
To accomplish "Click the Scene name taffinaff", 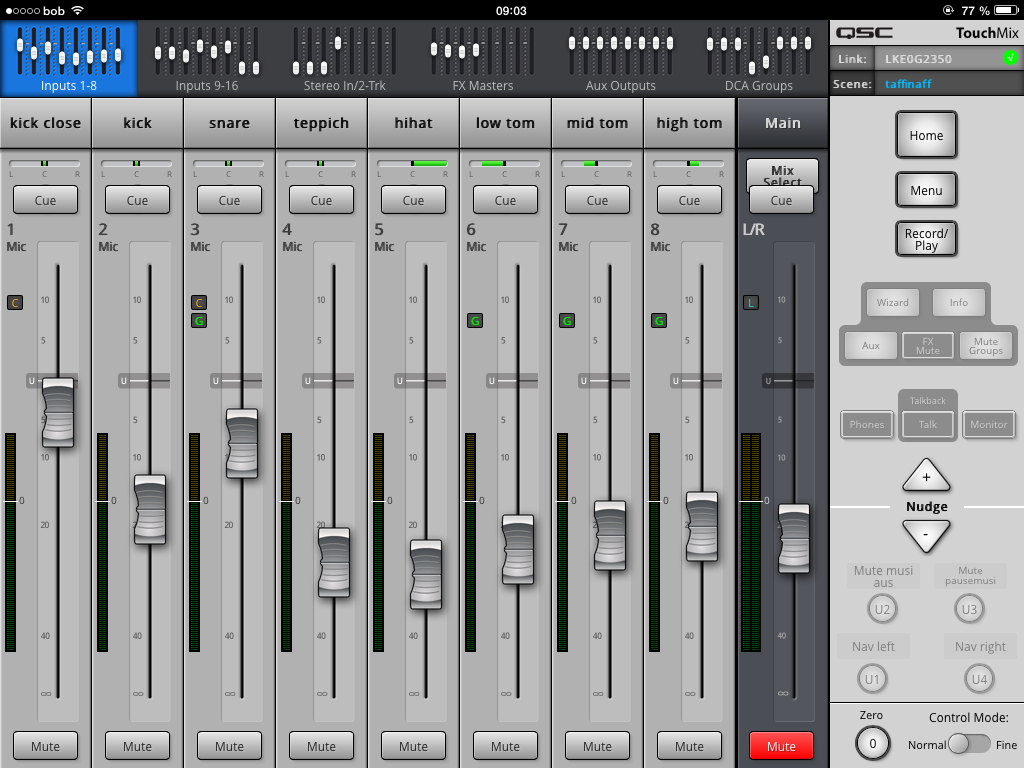I will pyautogui.click(x=908, y=84).
